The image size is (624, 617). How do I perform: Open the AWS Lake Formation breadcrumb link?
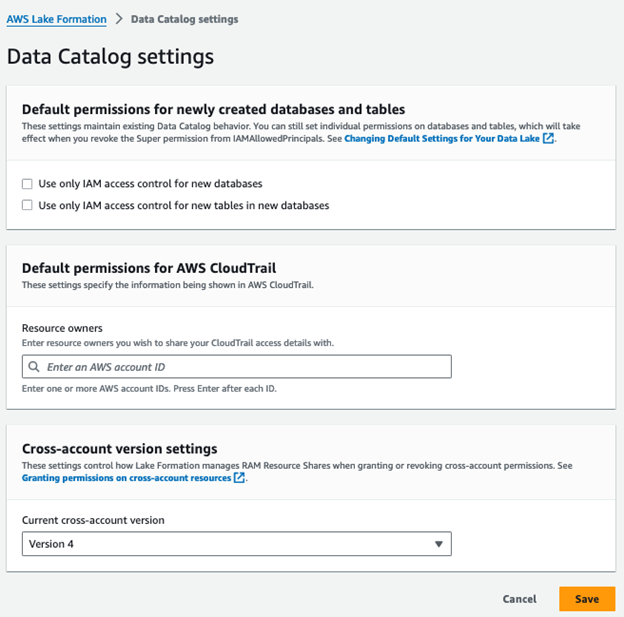coord(56,19)
